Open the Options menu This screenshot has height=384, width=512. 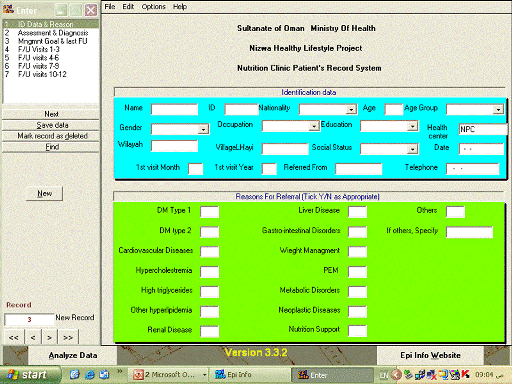153,7
